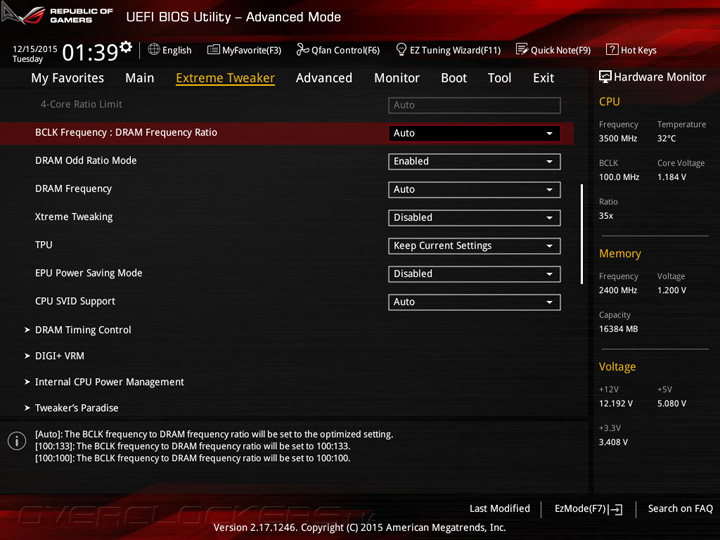Click the 35x Ratio value

[x=606, y=216]
